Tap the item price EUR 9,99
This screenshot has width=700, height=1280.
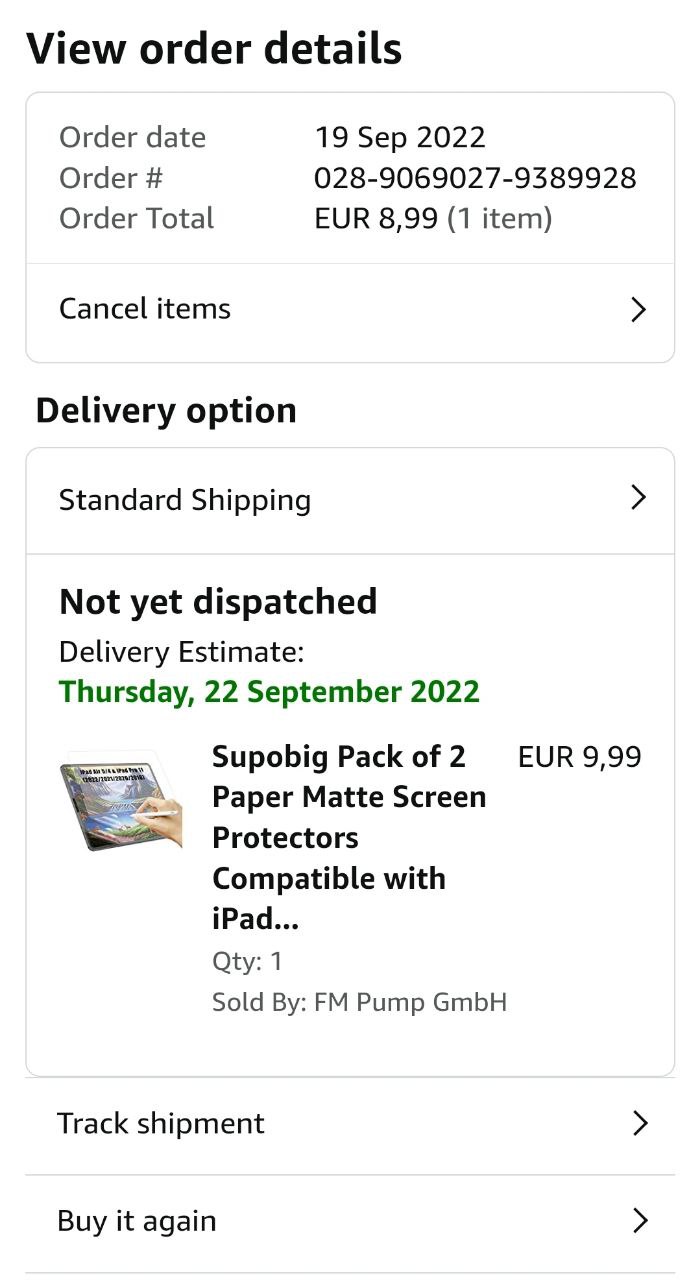click(580, 757)
